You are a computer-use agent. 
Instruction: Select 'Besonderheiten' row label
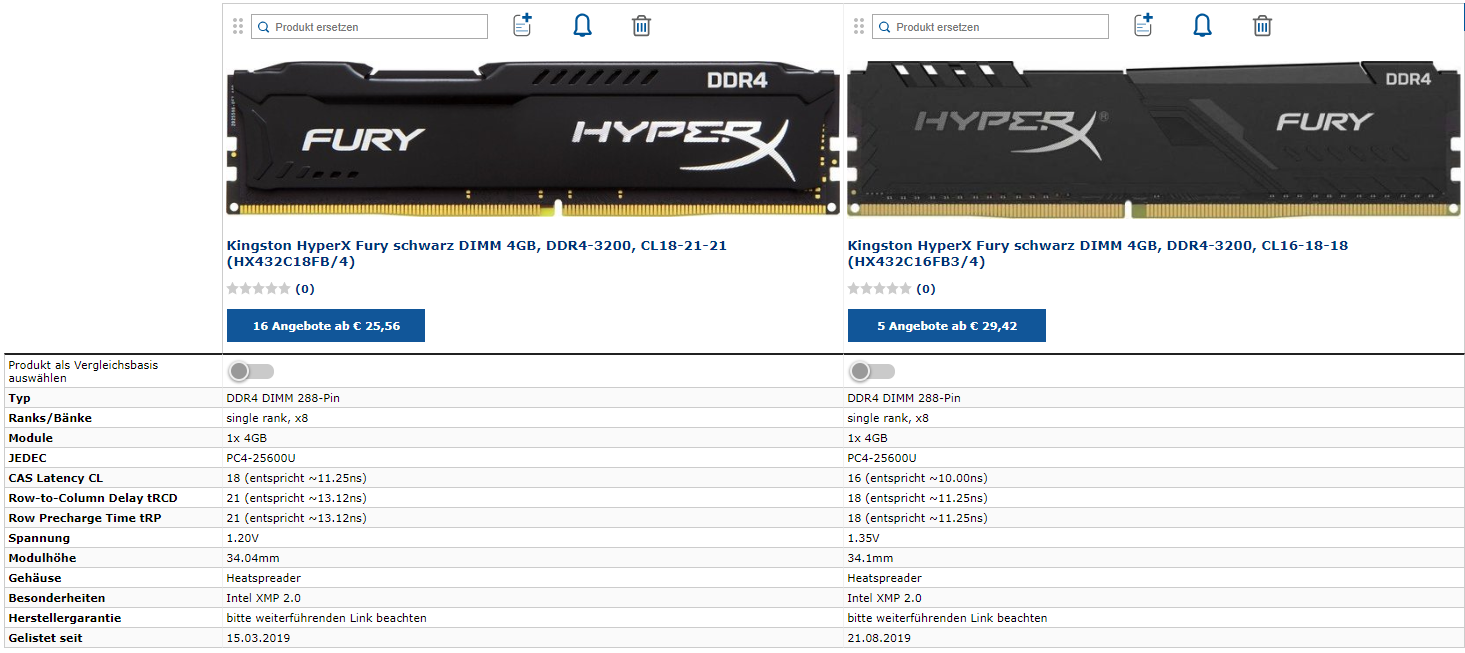56,598
